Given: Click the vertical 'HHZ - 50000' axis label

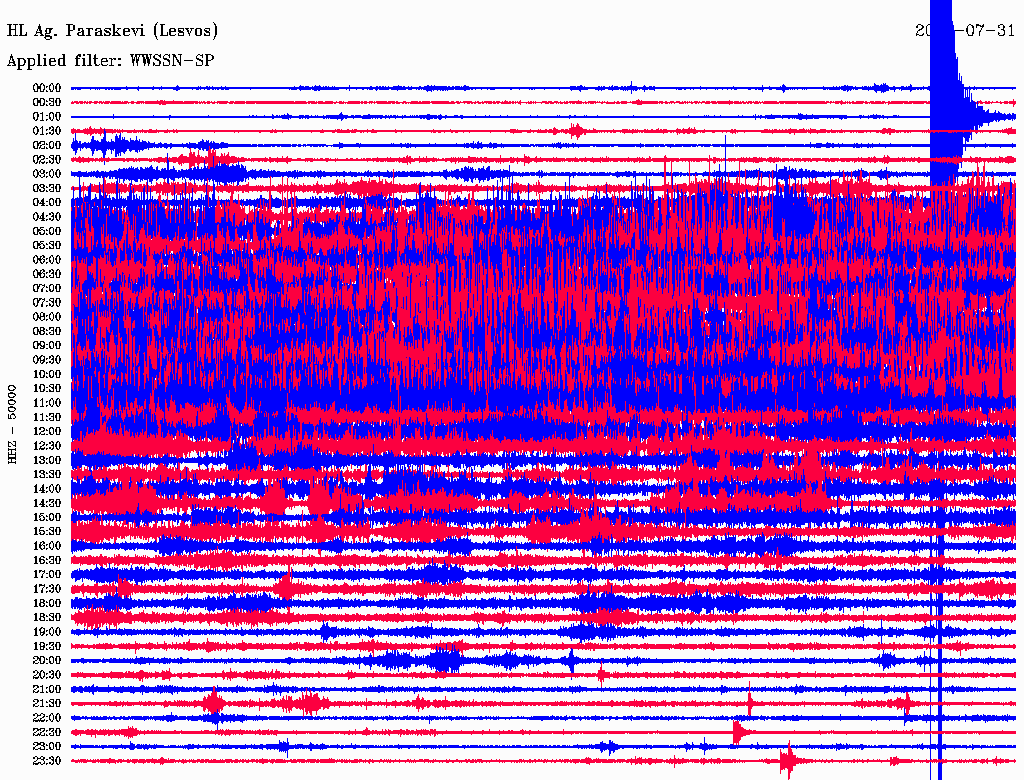Looking at the screenshot, I should [12, 425].
